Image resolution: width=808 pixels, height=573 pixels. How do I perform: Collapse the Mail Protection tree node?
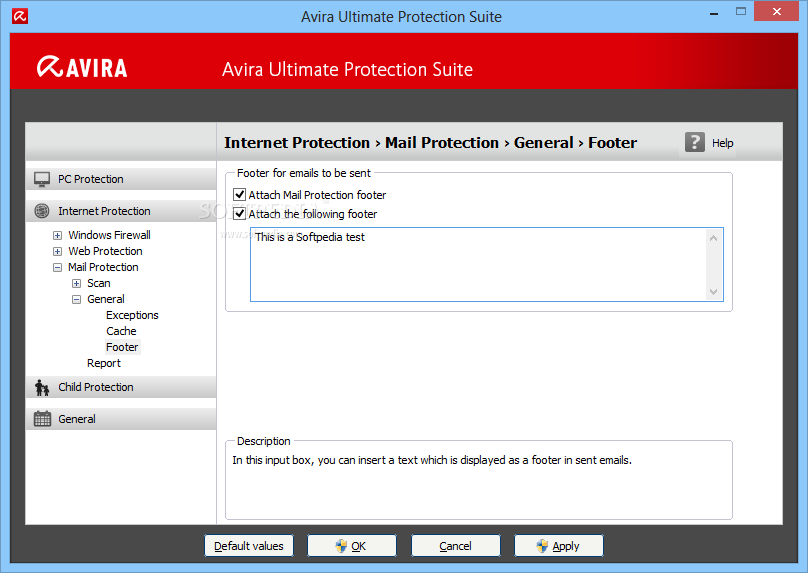coord(58,267)
